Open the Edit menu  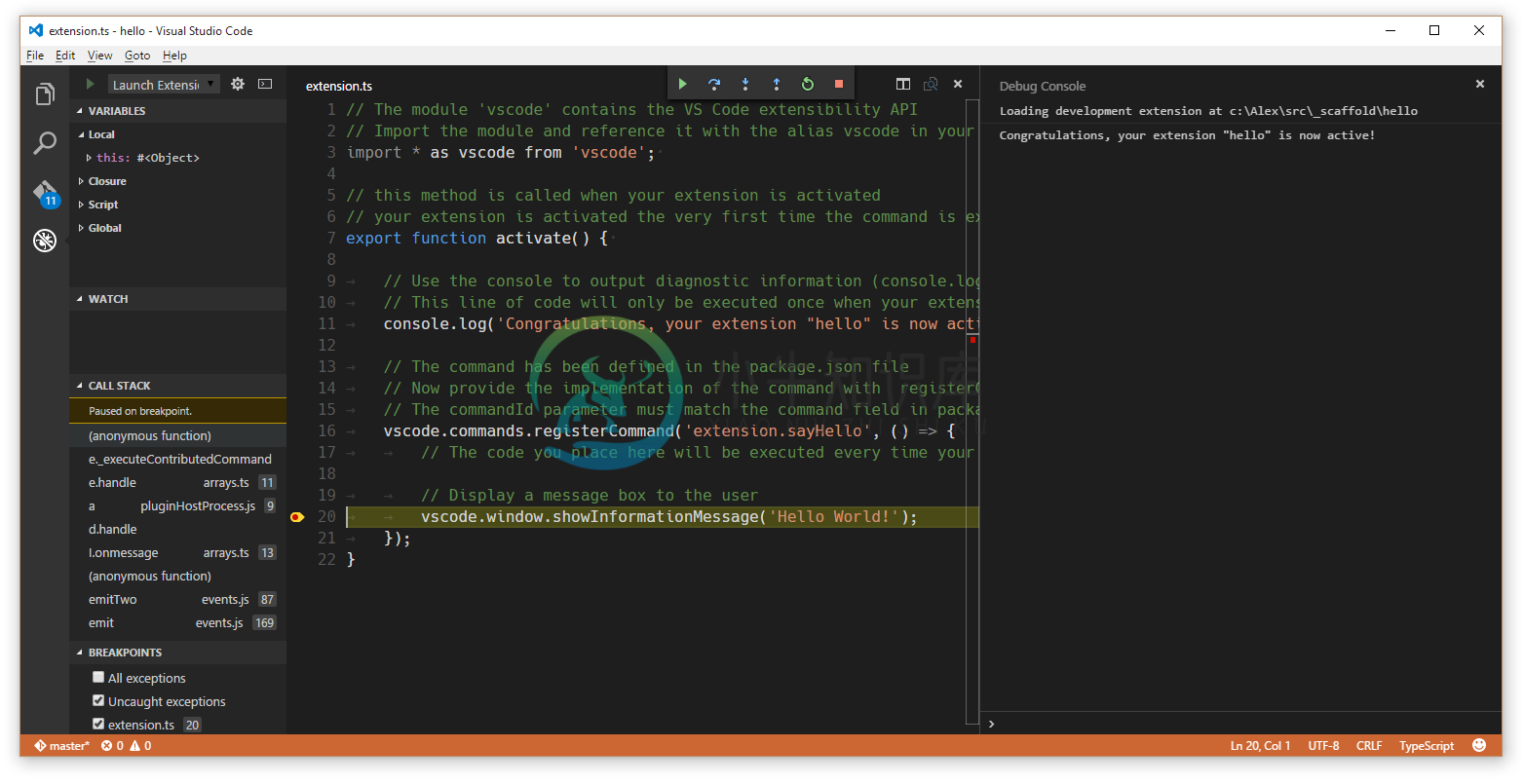[x=65, y=56]
